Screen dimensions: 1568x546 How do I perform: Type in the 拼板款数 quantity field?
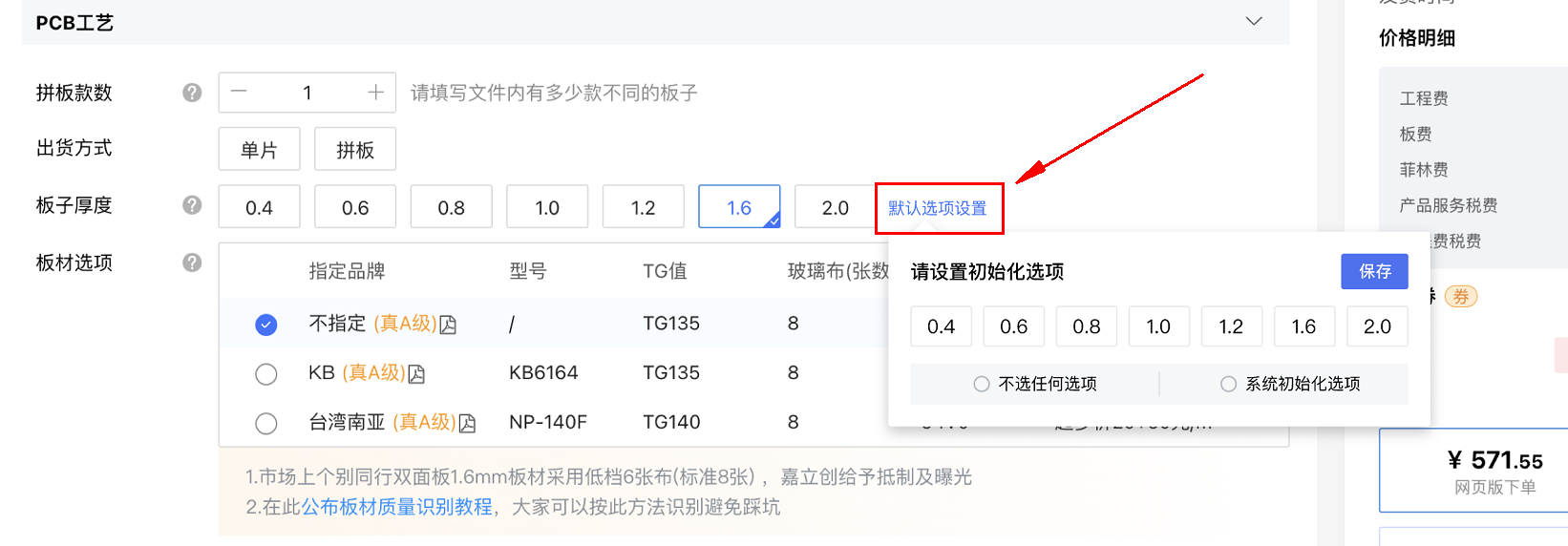307,93
